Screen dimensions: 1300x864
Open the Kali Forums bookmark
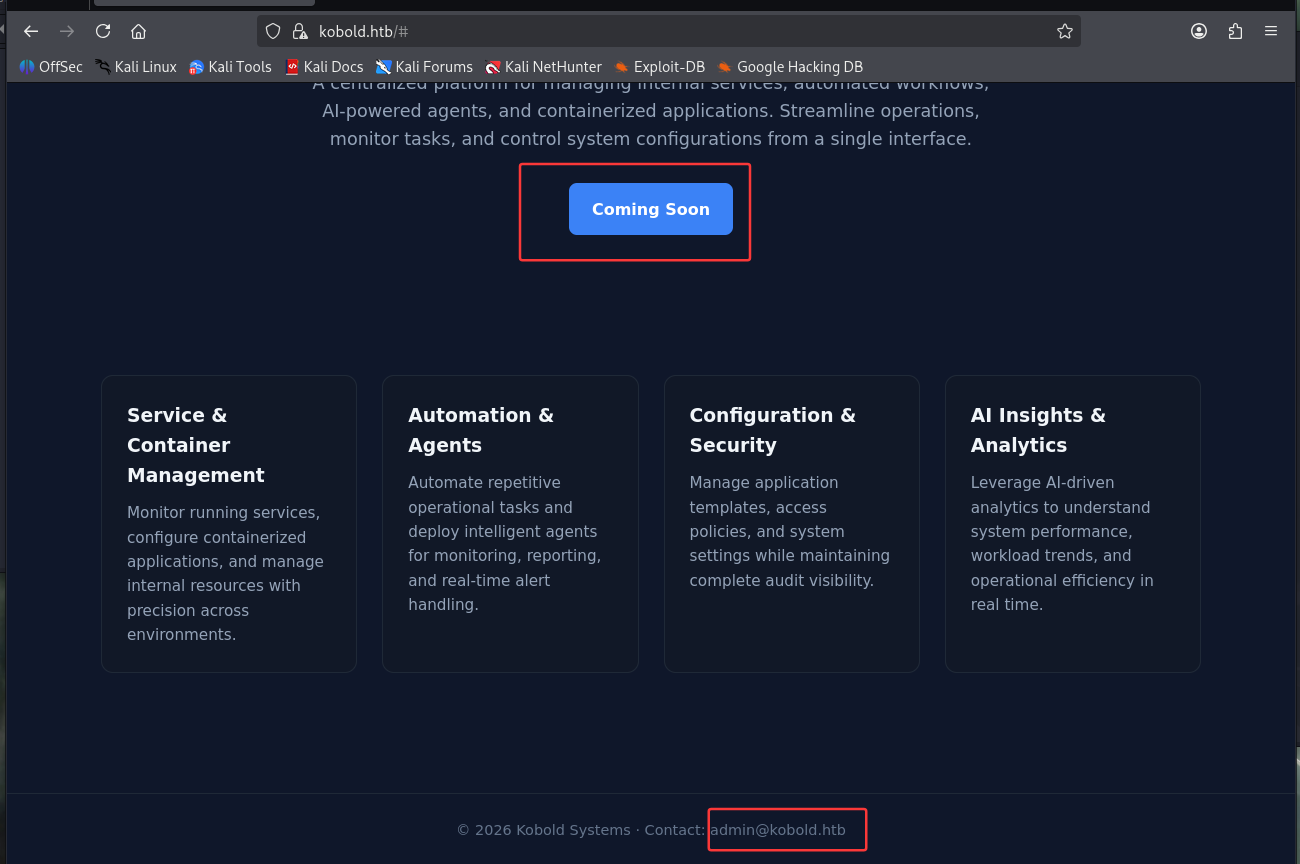coord(424,67)
